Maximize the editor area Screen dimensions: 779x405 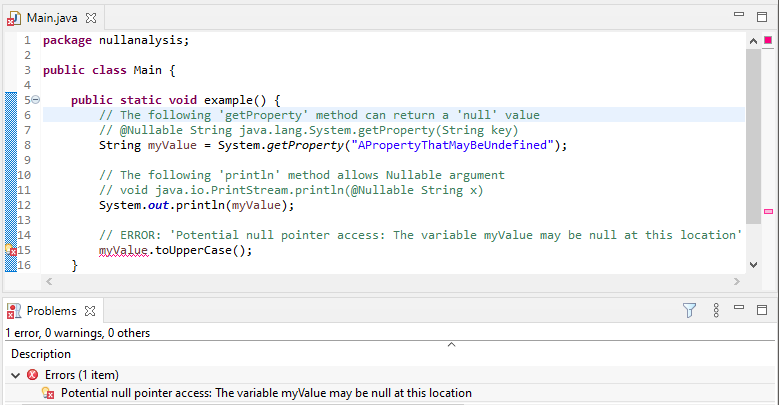point(762,16)
